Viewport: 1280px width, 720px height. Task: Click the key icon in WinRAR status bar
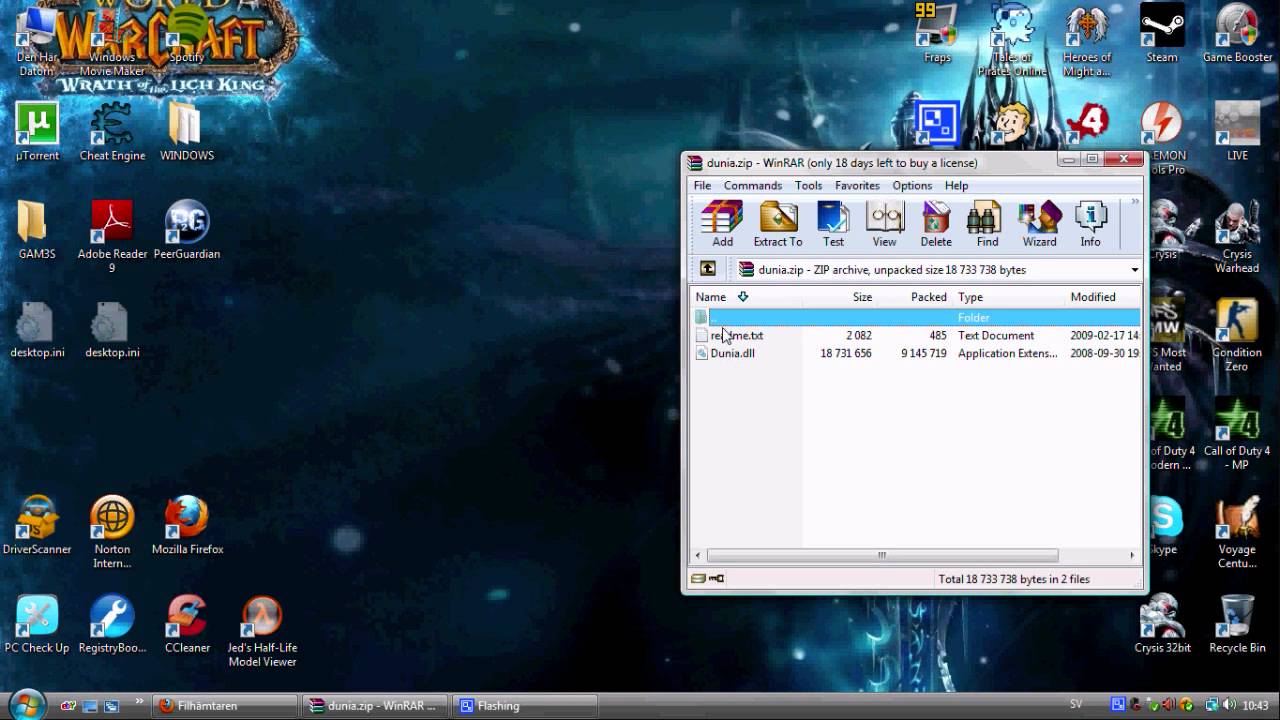pos(717,579)
